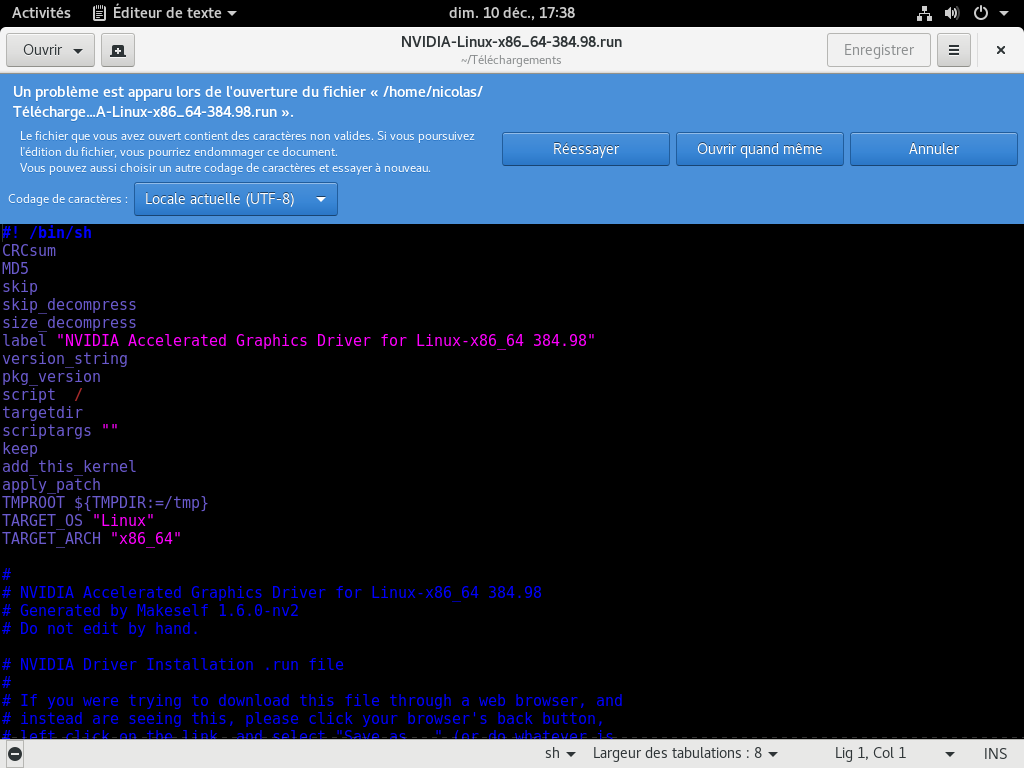The height and width of the screenshot is (768, 1024).
Task: Open the sh language selector
Action: click(560, 753)
